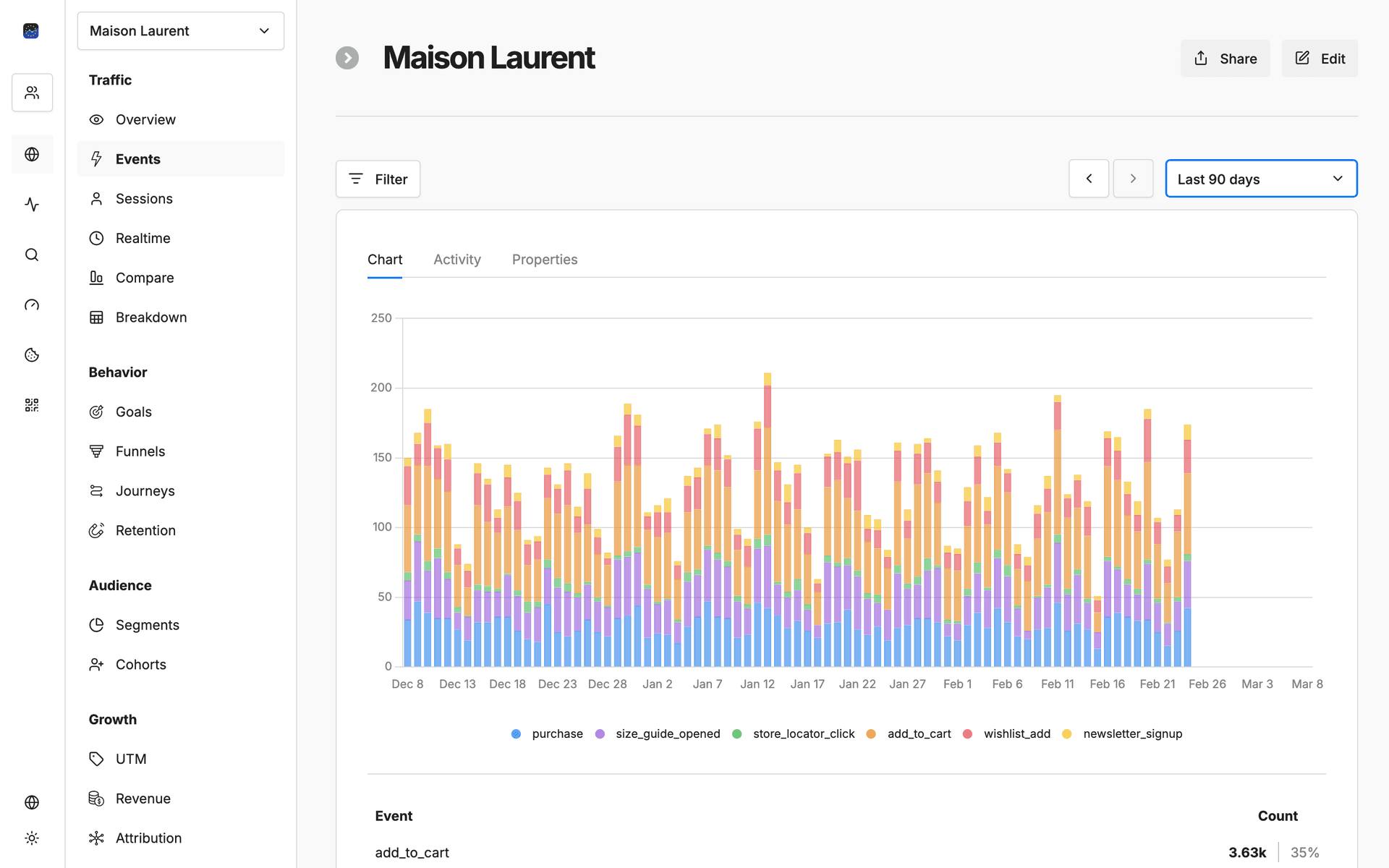1389x868 pixels.
Task: Click the search magnifier icon in rail
Action: [x=32, y=255]
